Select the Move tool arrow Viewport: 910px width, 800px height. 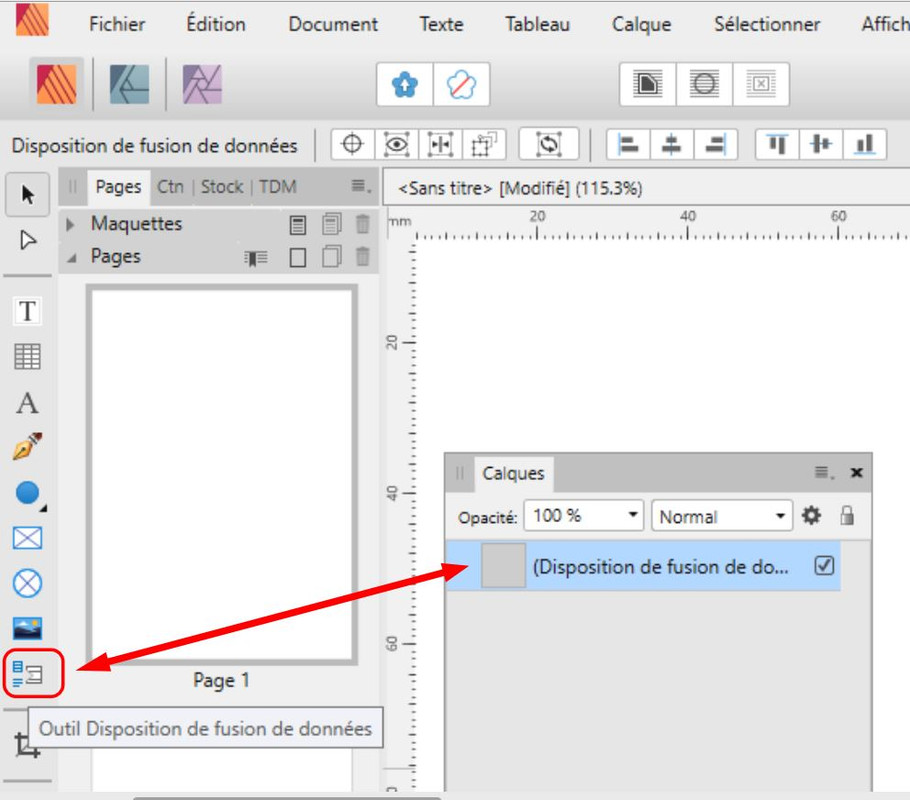click(27, 194)
